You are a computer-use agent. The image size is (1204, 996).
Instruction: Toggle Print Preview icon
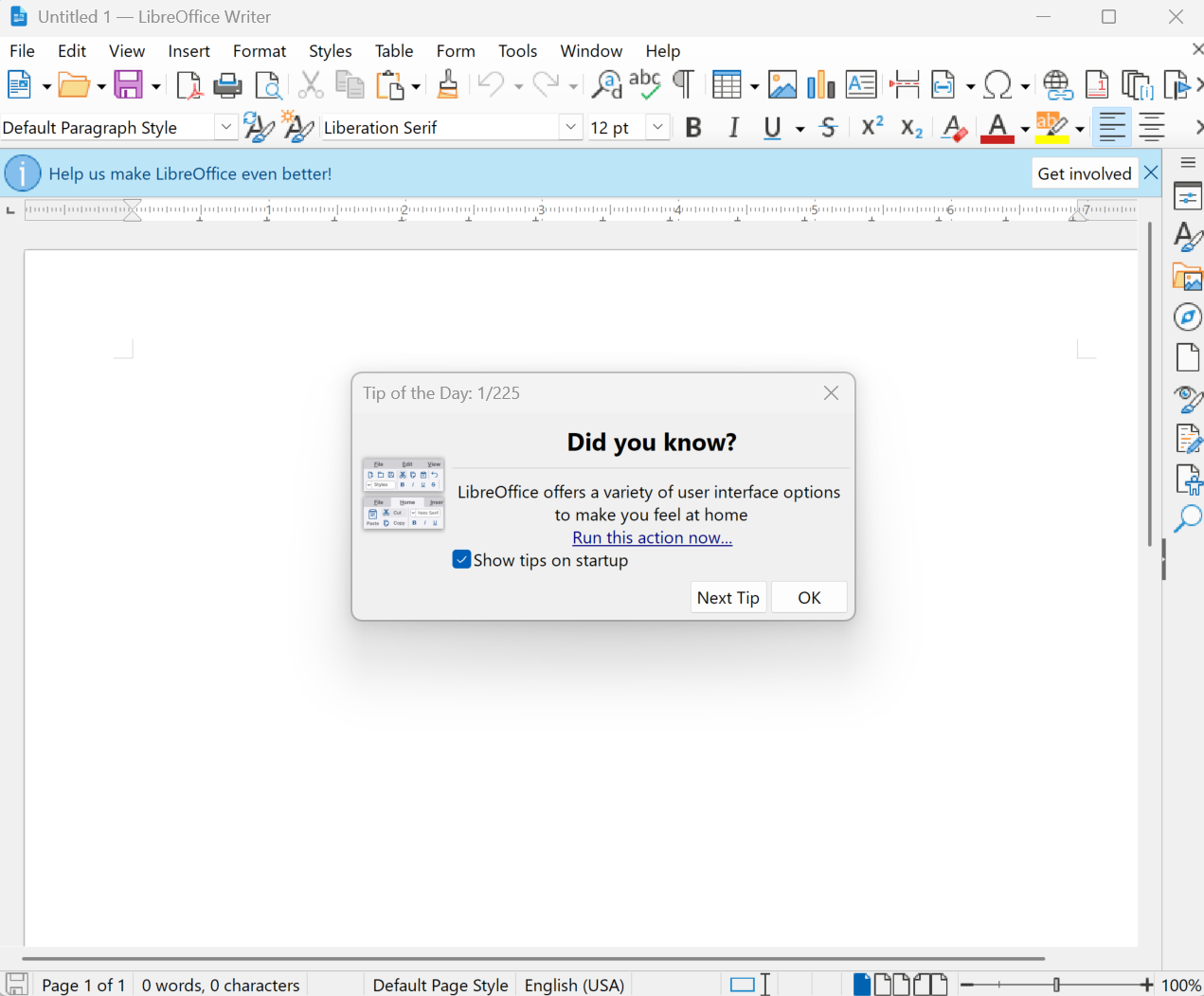(269, 85)
